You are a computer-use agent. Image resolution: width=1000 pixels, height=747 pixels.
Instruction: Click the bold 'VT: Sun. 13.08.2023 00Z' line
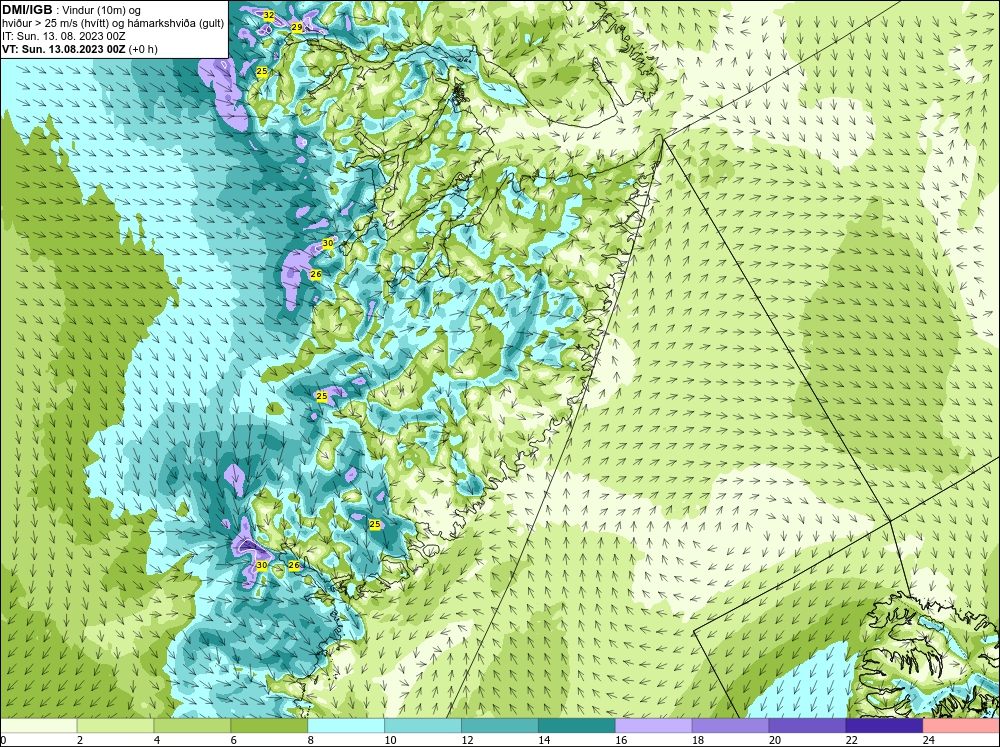click(x=64, y=48)
